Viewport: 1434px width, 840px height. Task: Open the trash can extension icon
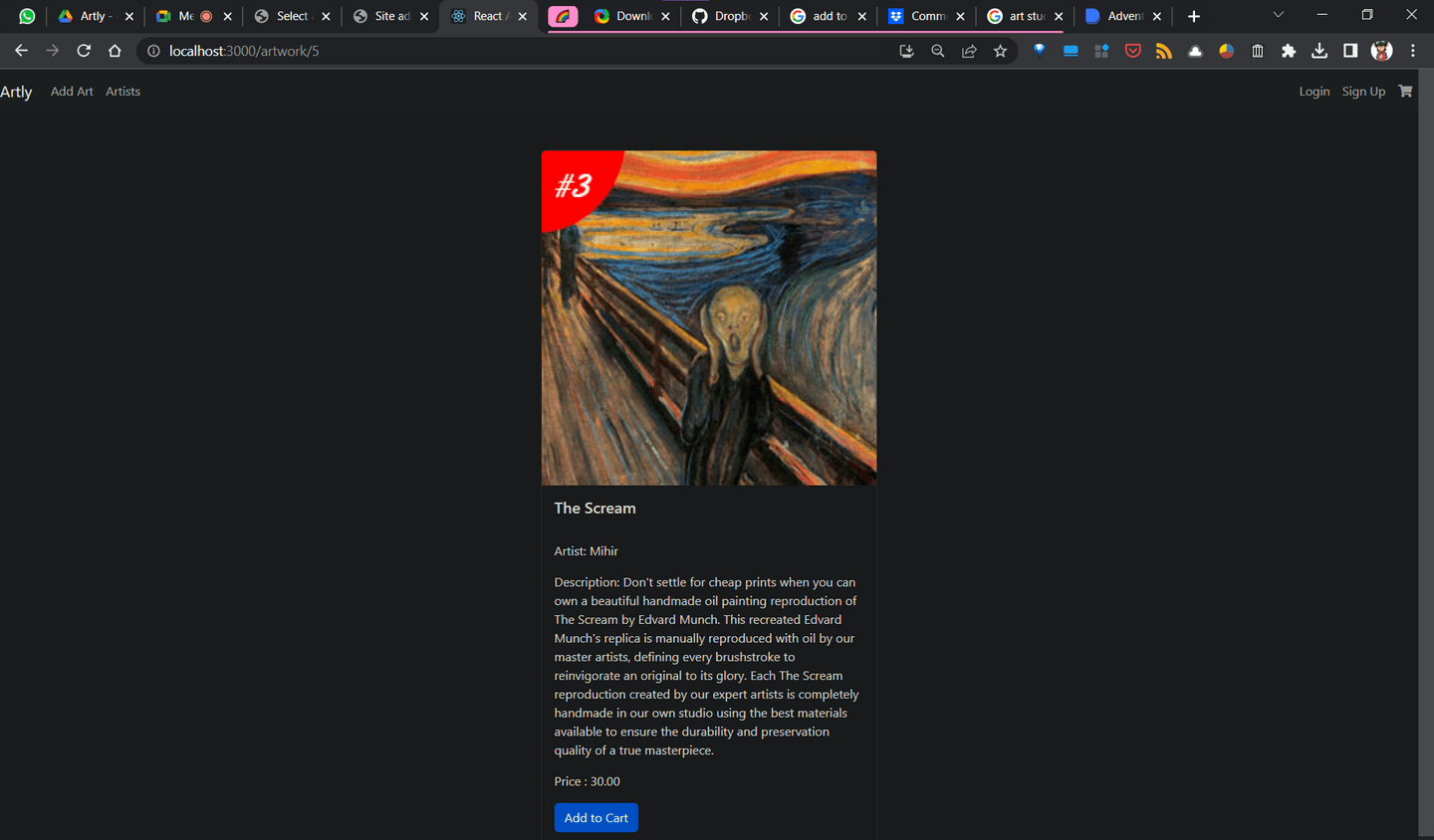[1258, 51]
